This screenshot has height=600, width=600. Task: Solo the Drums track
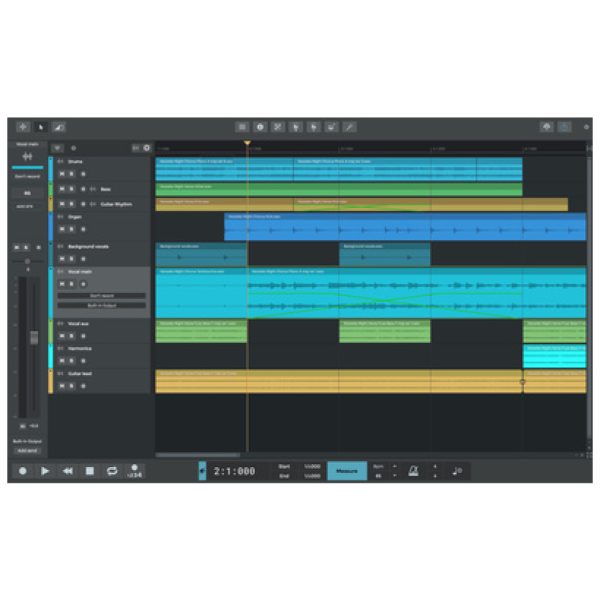coord(72,174)
